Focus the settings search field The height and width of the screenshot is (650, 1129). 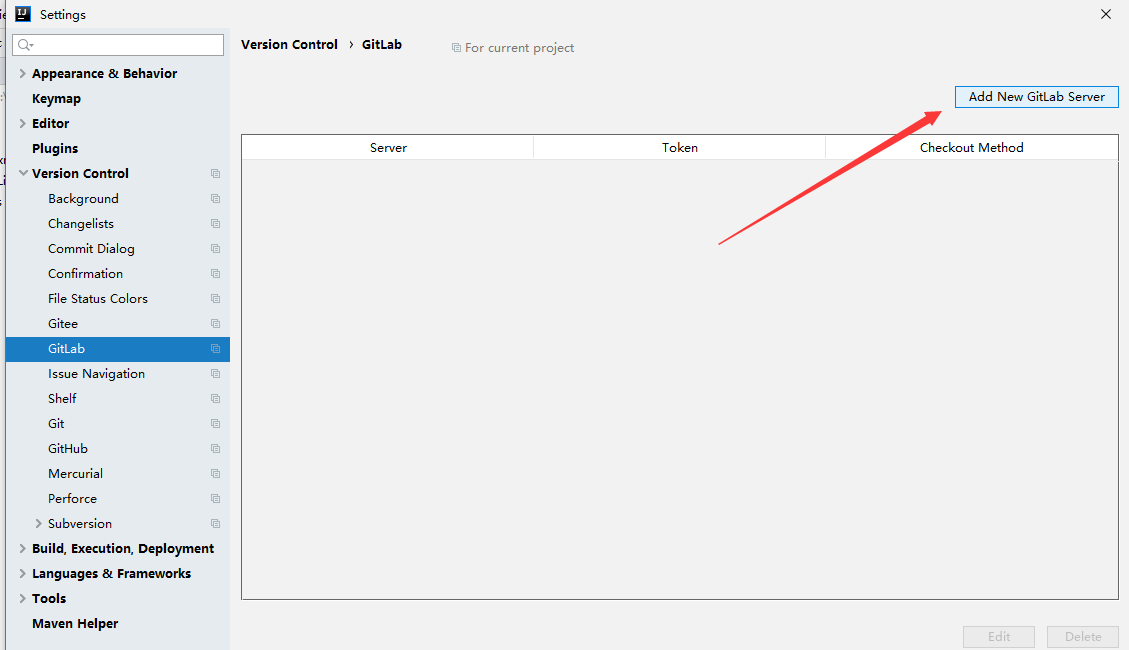118,45
